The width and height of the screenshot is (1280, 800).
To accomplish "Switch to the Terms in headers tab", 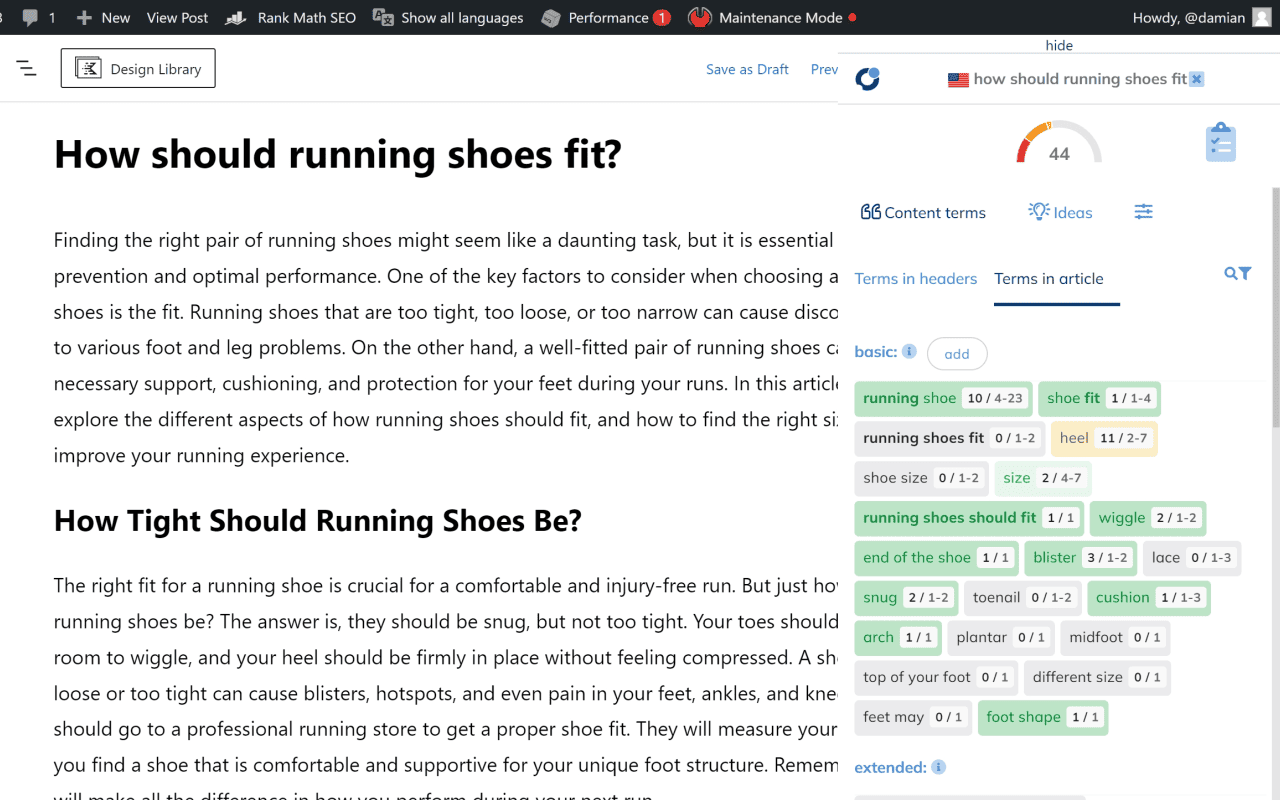I will coord(916,279).
